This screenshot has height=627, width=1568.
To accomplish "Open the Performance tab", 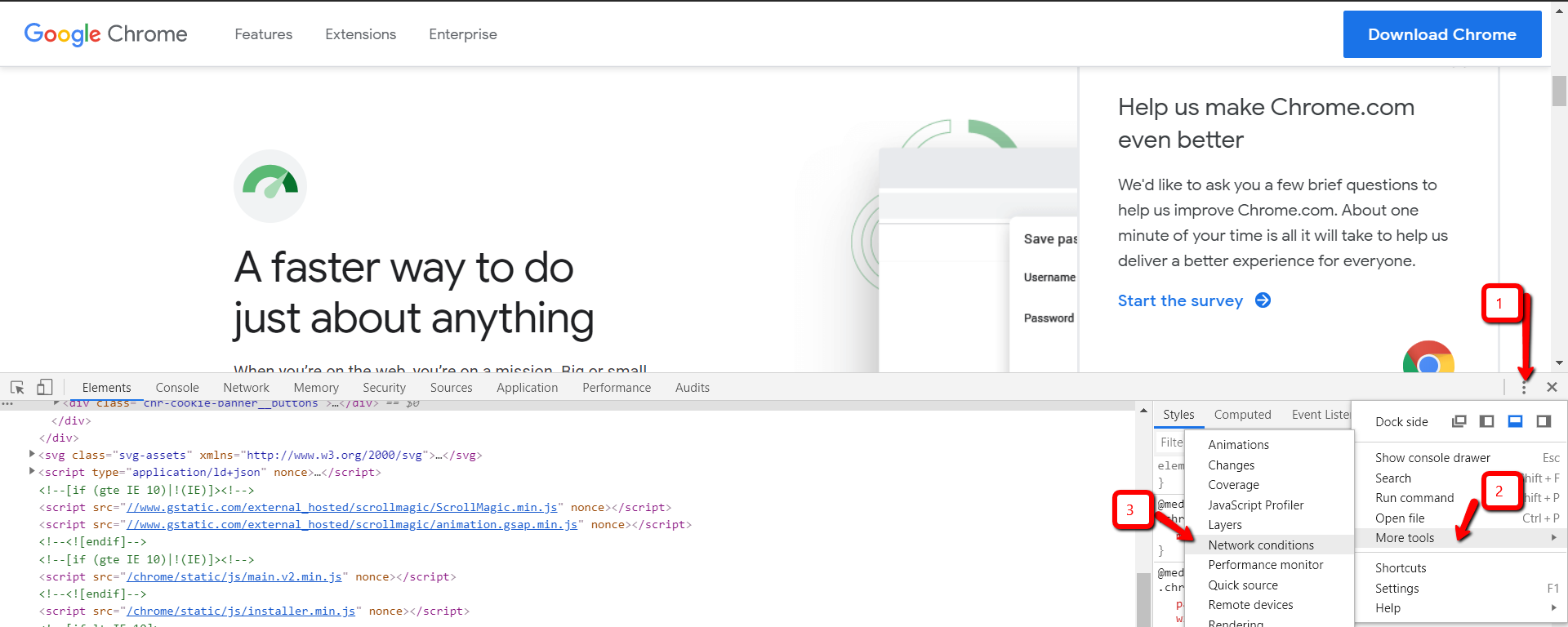I will click(617, 388).
